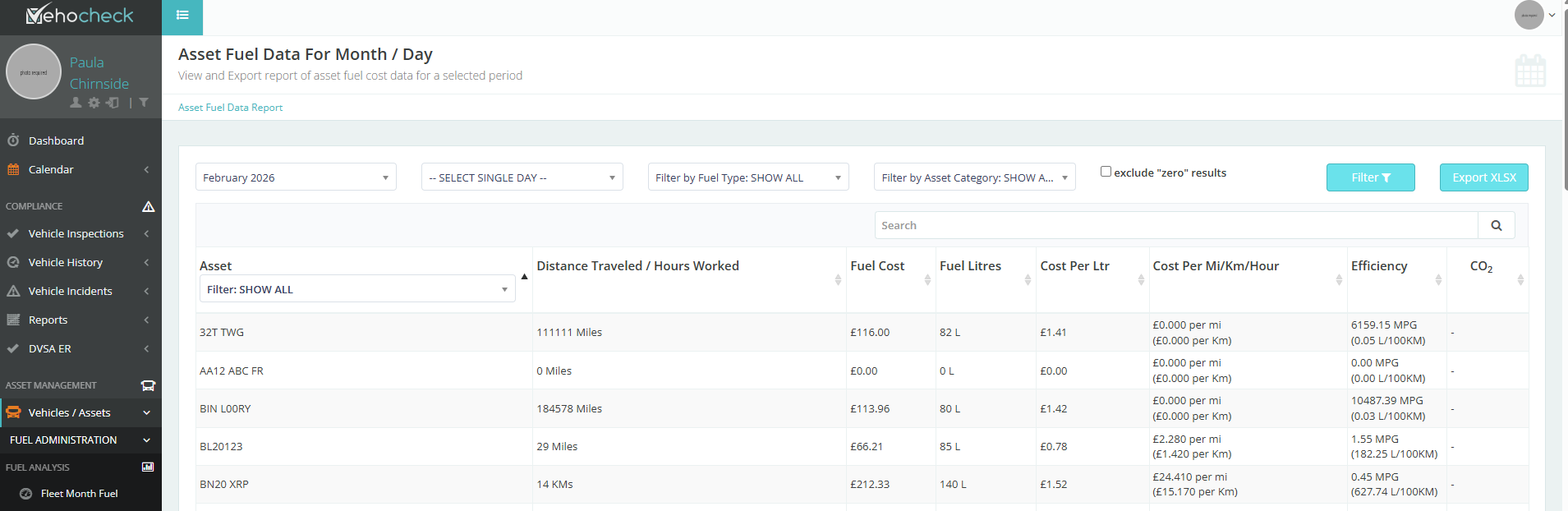
Task: Click the Fleet Month Fuel gauge icon
Action: click(x=25, y=494)
